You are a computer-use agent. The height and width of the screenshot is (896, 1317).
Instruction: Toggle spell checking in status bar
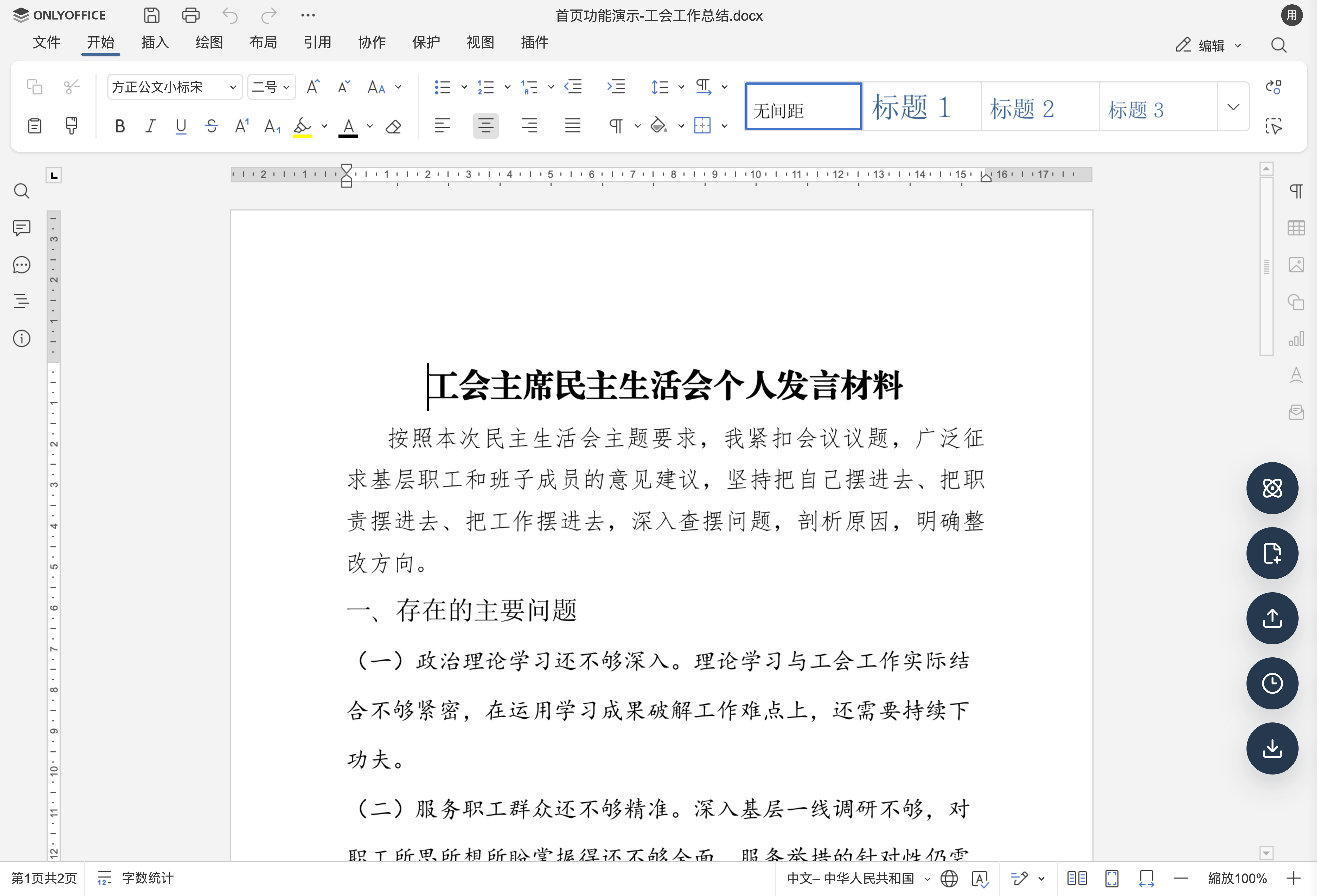point(980,878)
